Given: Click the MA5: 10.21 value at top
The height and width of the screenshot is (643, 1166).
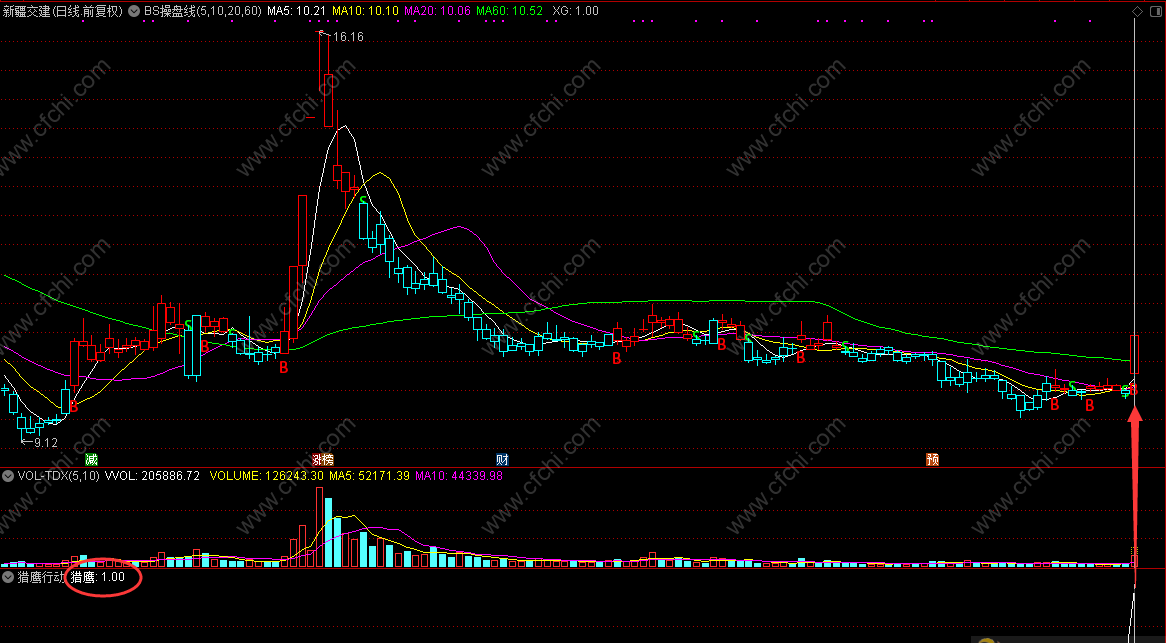Looking at the screenshot, I should tap(297, 11).
